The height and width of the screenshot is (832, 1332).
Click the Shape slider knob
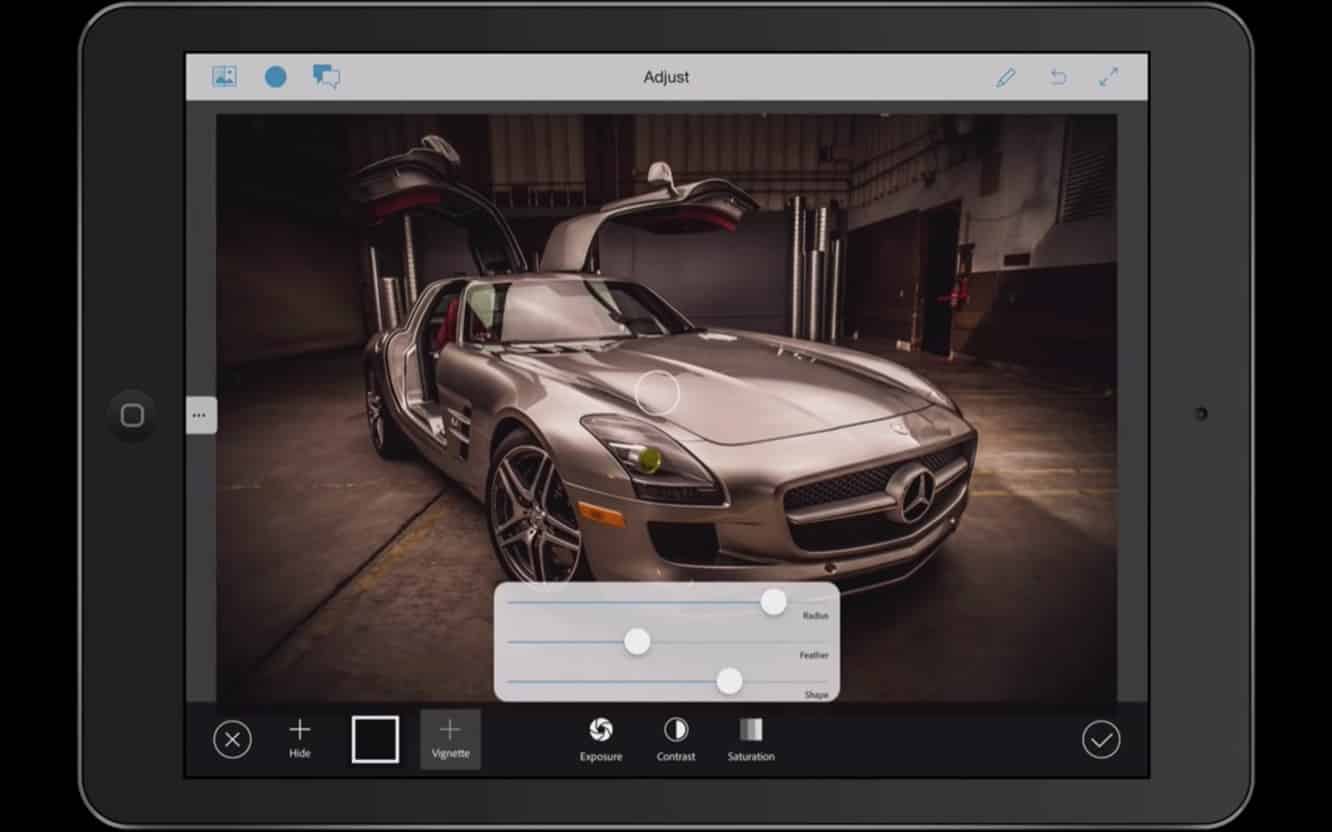(730, 681)
